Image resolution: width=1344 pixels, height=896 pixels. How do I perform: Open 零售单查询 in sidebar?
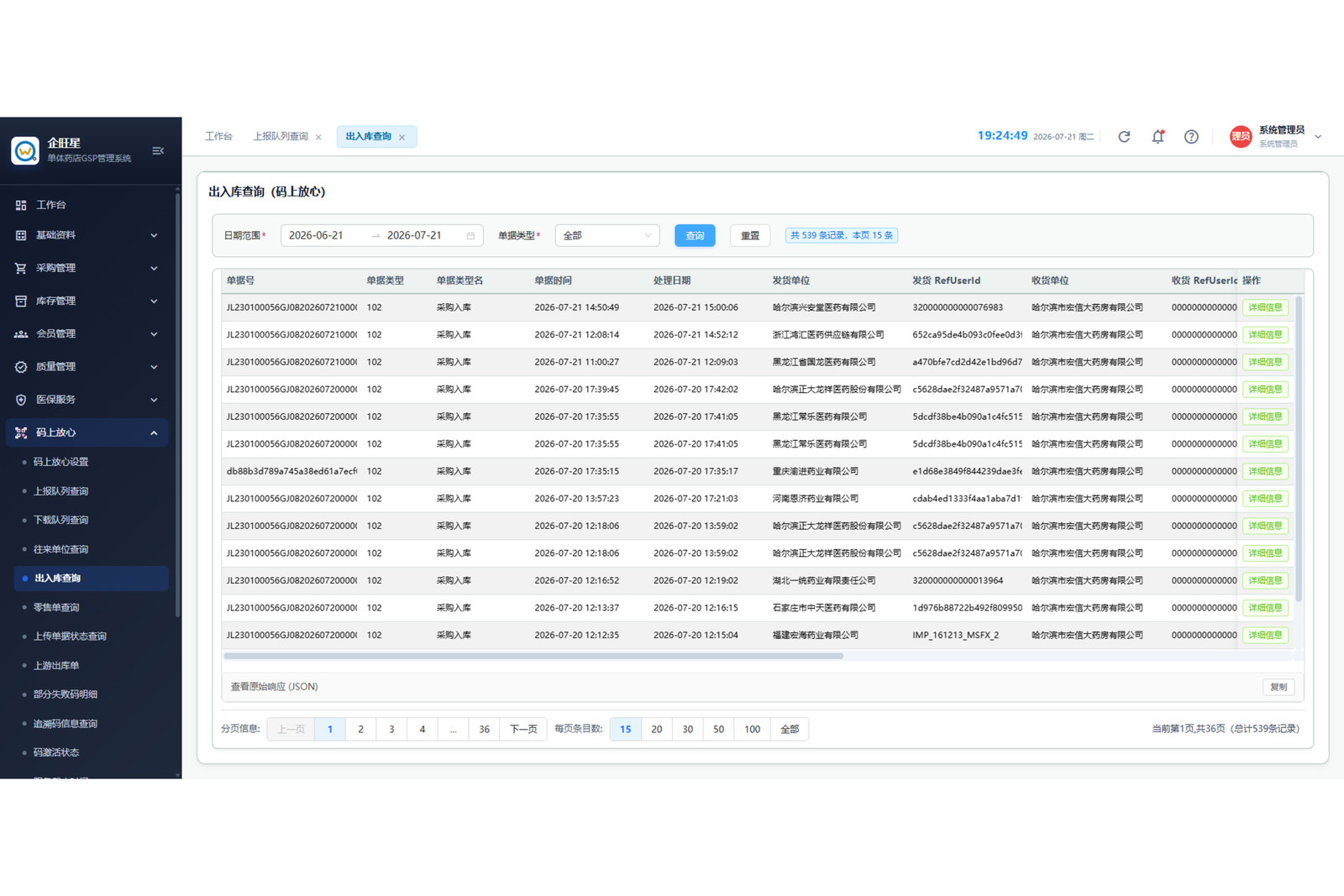point(56,607)
